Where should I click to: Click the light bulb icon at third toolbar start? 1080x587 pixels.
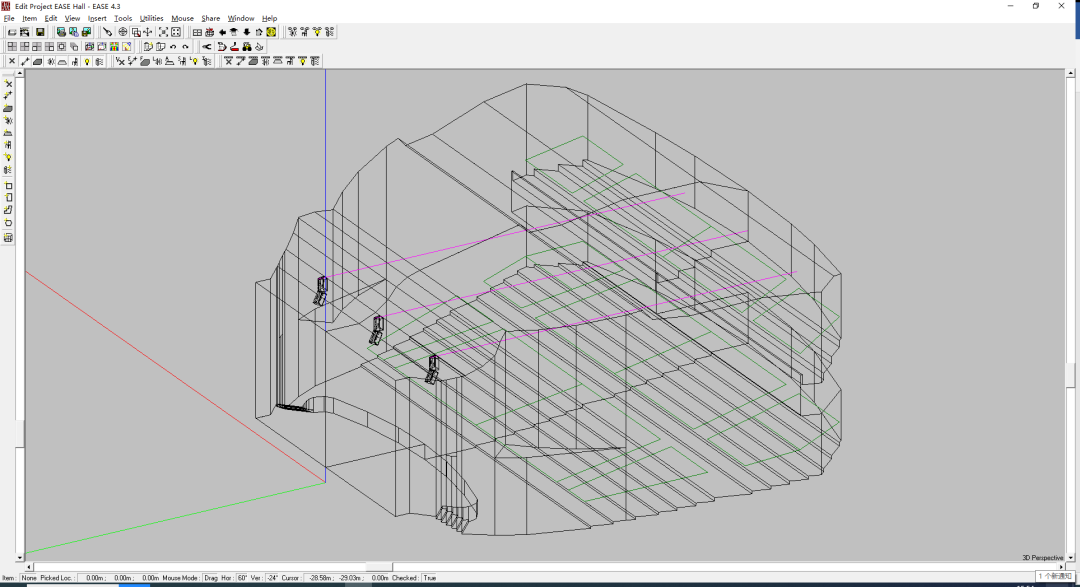click(87, 61)
